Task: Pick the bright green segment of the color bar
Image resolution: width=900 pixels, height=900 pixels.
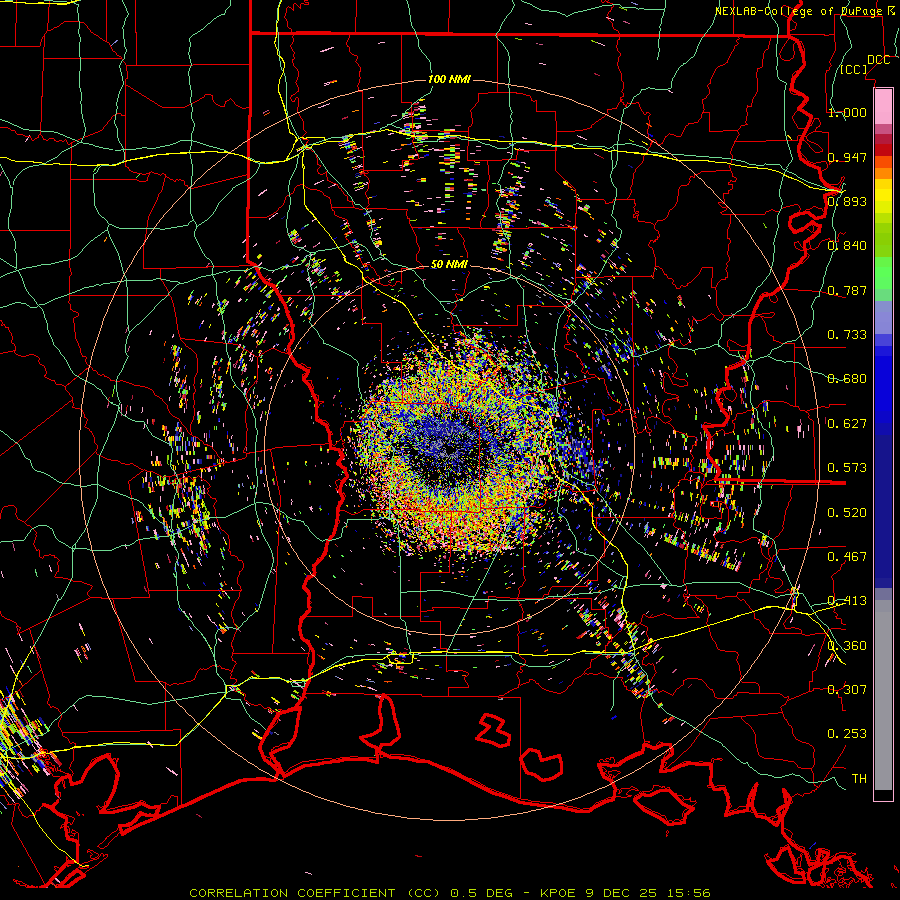Action: 883,273
